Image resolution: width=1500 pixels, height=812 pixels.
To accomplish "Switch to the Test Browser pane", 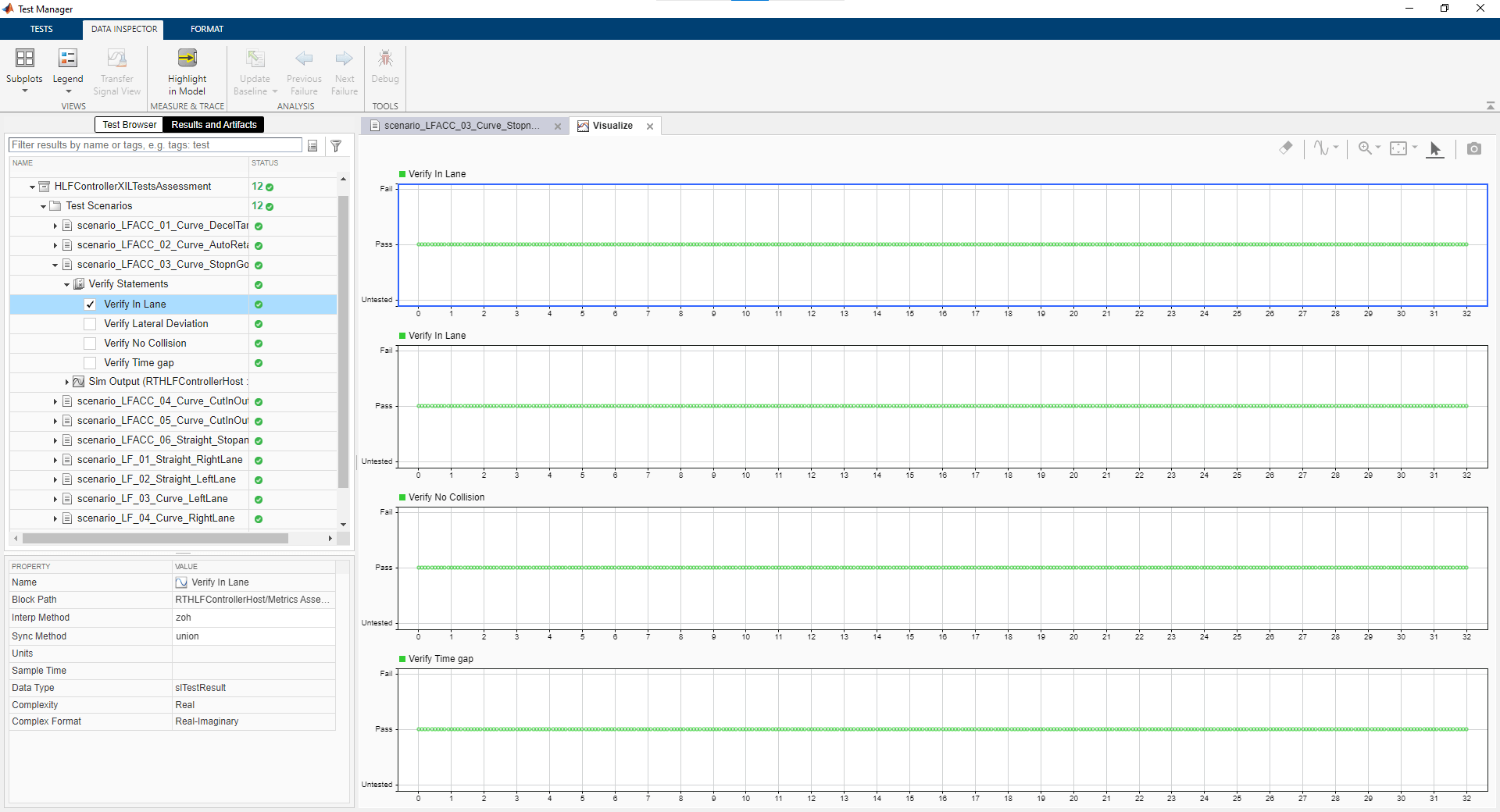I will [130, 125].
